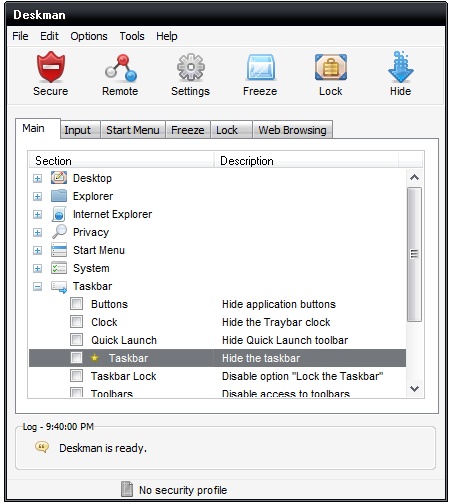Select the Internet Explorer section icon
This screenshot has height=504, width=454.
point(59,214)
